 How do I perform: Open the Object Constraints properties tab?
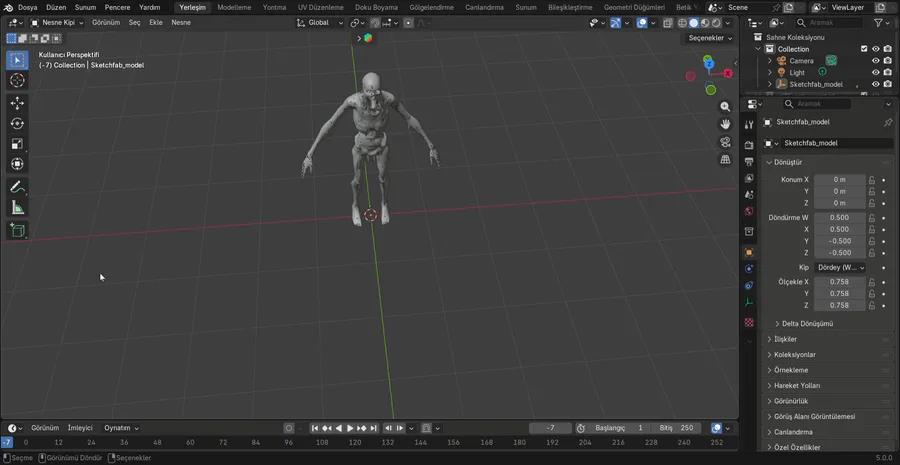click(749, 285)
